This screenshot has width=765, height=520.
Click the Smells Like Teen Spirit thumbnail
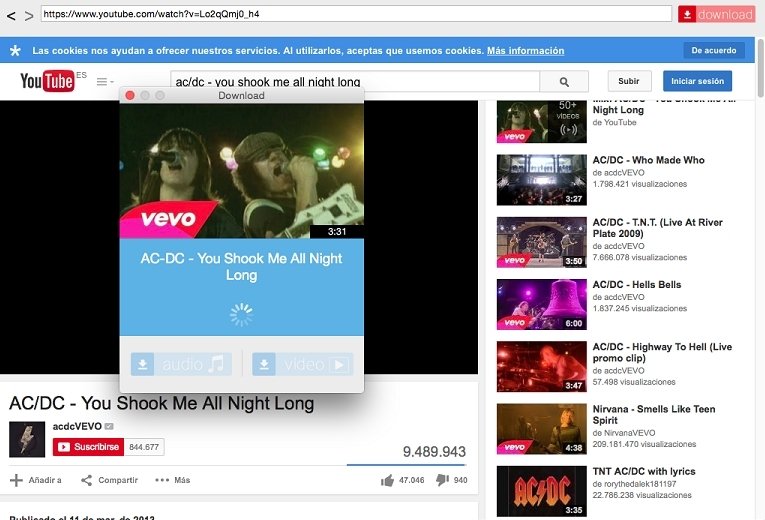point(542,429)
